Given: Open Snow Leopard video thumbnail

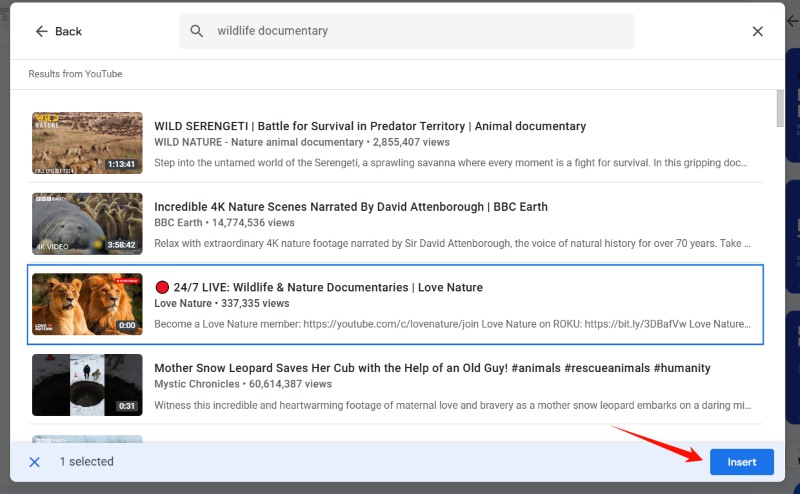Looking at the screenshot, I should click(x=87, y=385).
